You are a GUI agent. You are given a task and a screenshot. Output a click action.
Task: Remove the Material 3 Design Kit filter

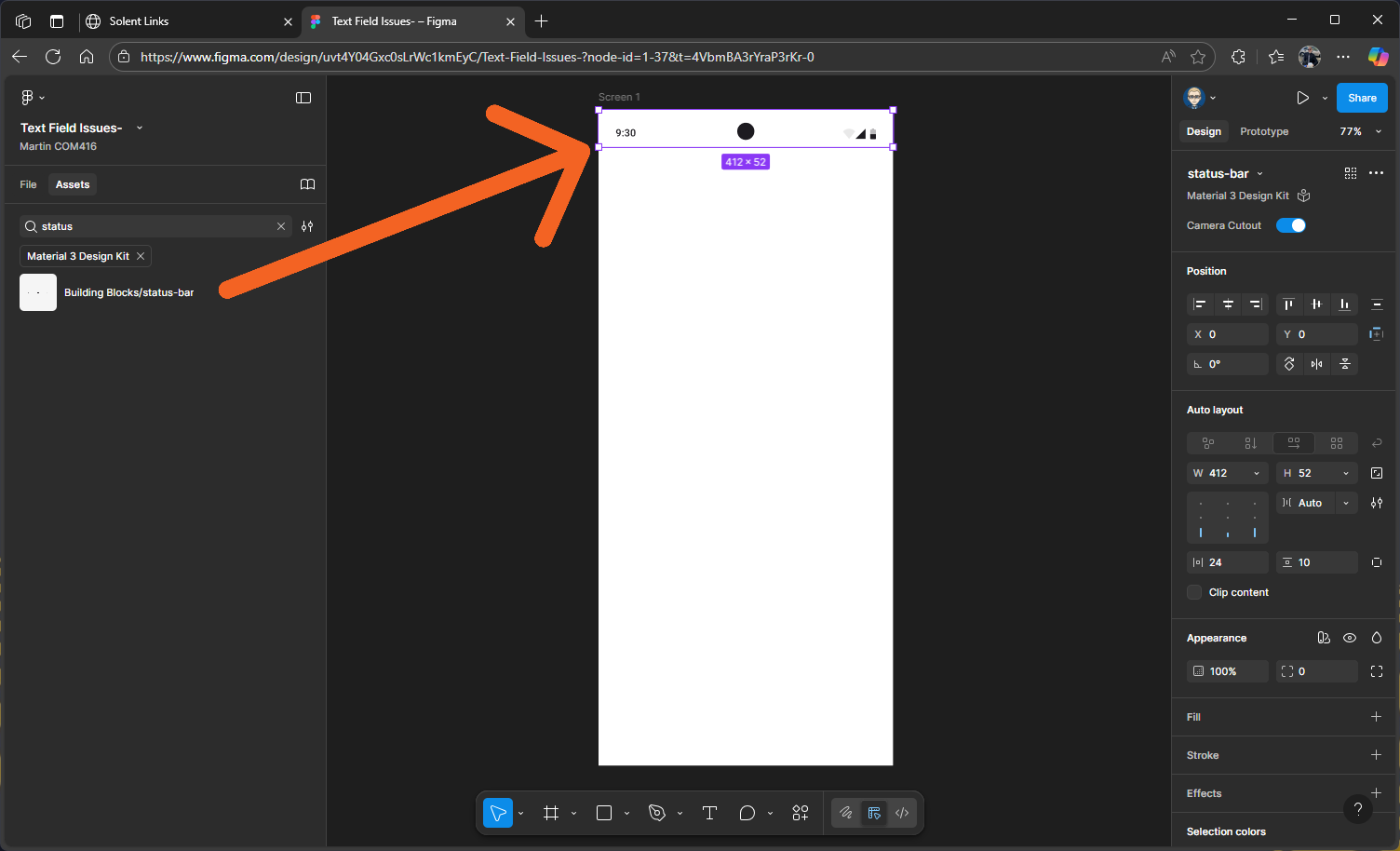tap(141, 256)
